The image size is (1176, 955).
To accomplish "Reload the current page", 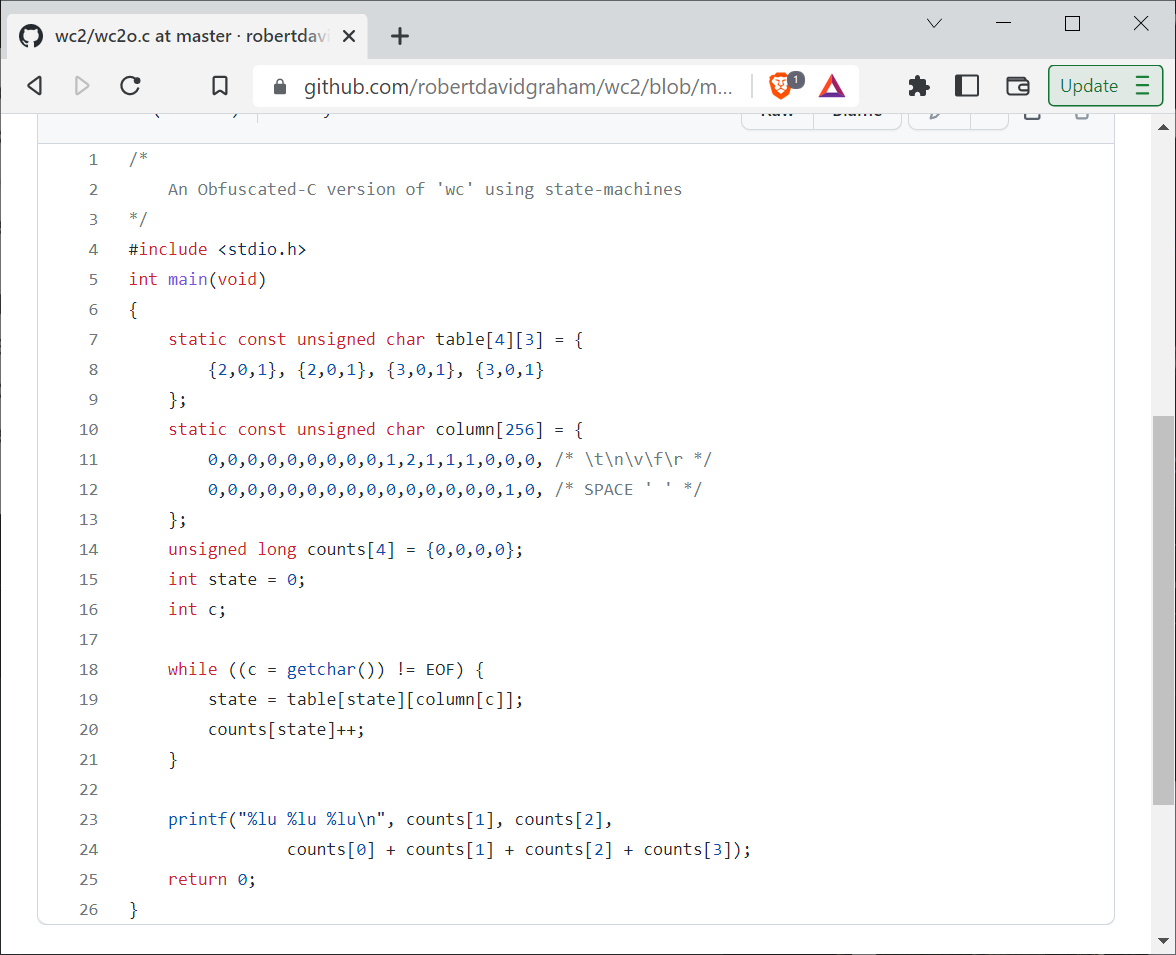I will (130, 86).
